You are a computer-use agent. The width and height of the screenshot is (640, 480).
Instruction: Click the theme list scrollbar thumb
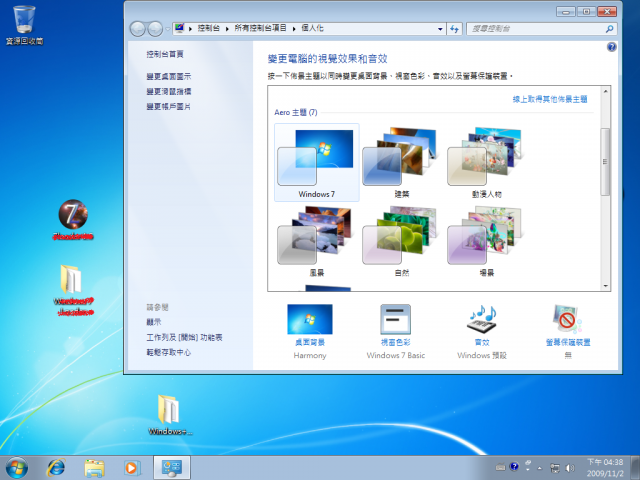click(x=605, y=162)
